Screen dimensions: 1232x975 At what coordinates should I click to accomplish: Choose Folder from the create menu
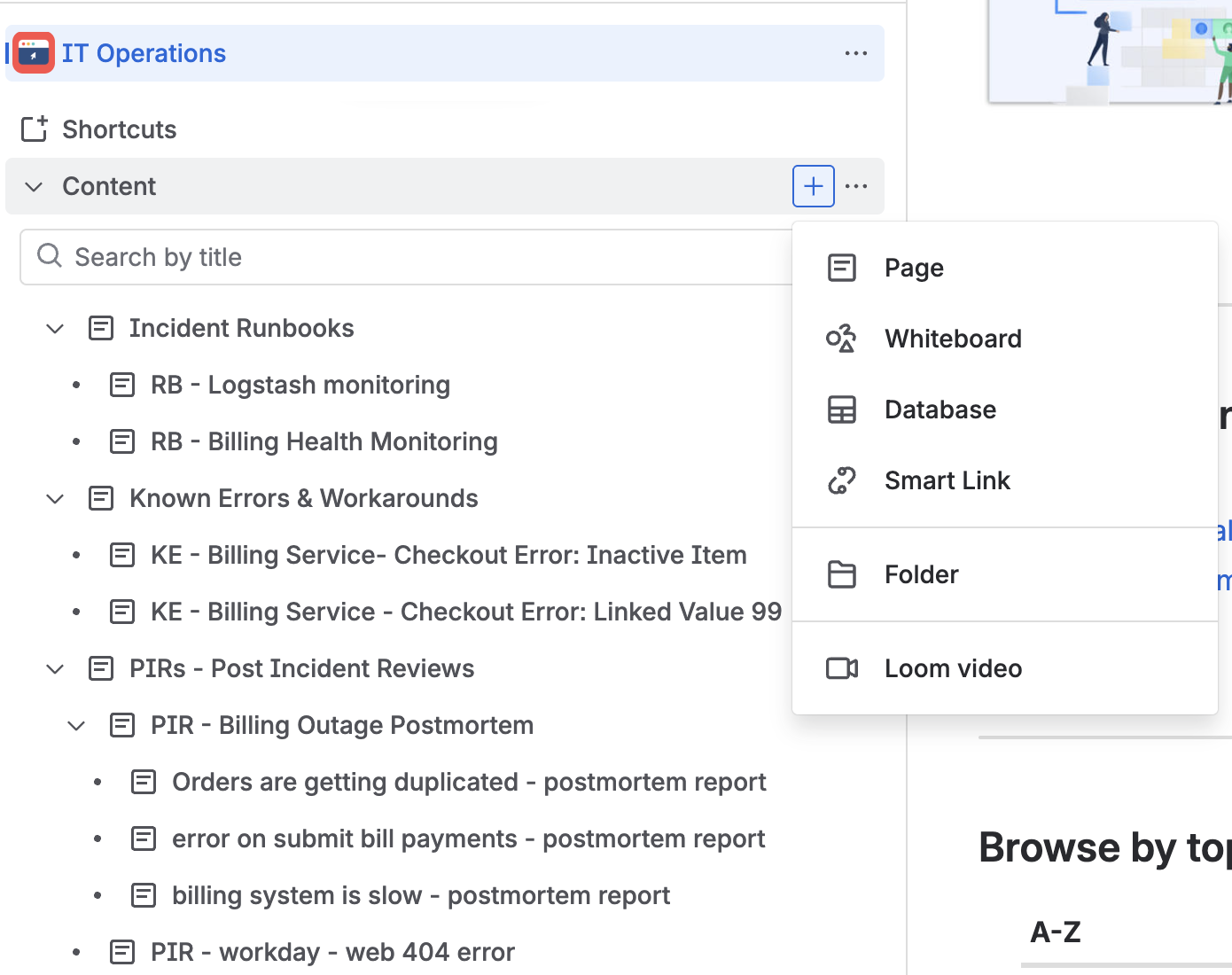click(x=921, y=574)
